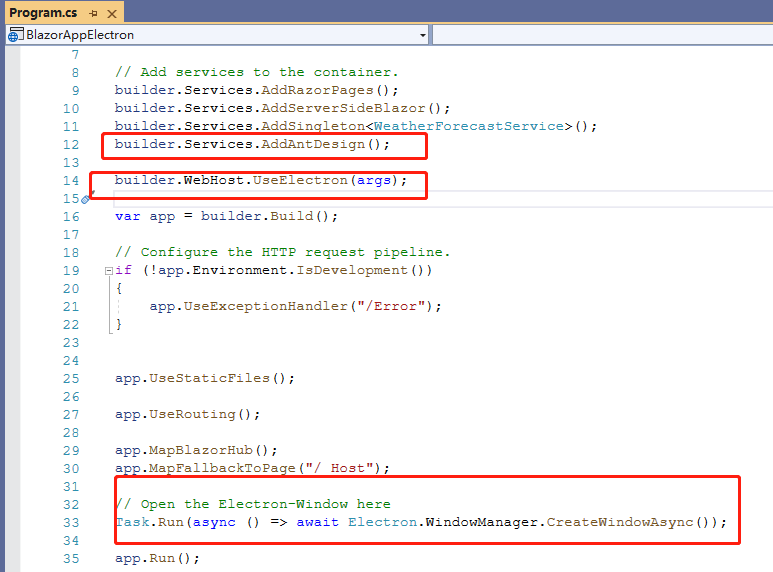The width and height of the screenshot is (773, 572).
Task: Open the empty type navigation dropdown
Action: point(602,35)
